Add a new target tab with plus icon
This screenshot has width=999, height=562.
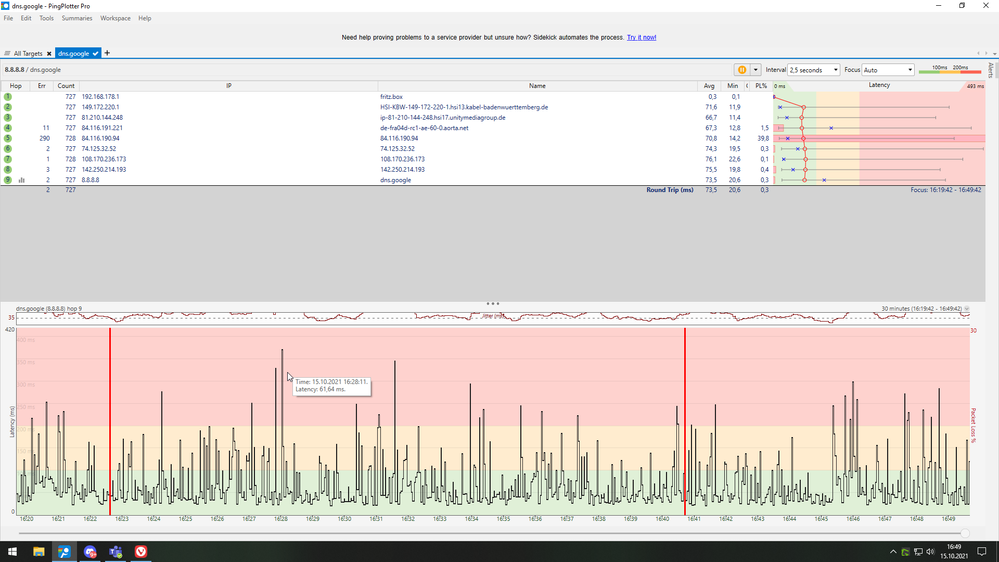point(107,53)
